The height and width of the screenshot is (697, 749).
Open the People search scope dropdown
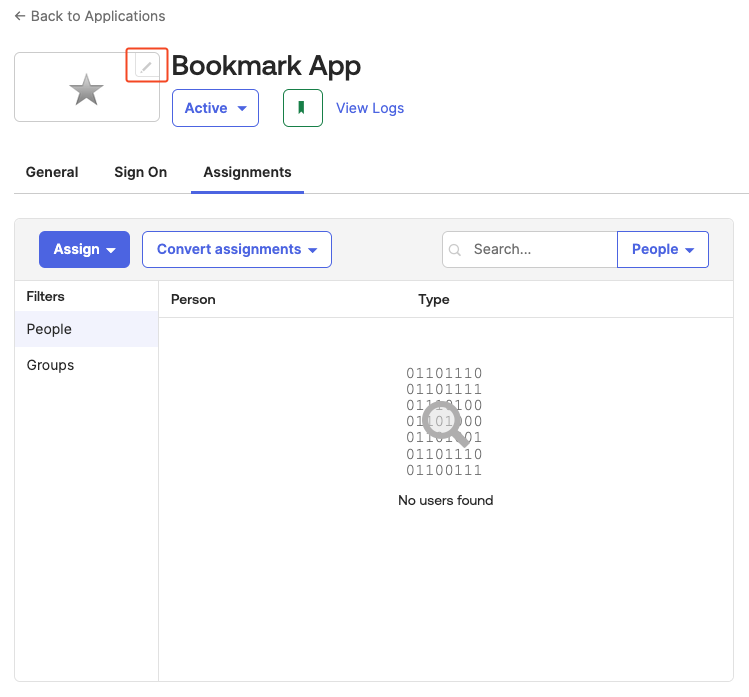(x=663, y=249)
